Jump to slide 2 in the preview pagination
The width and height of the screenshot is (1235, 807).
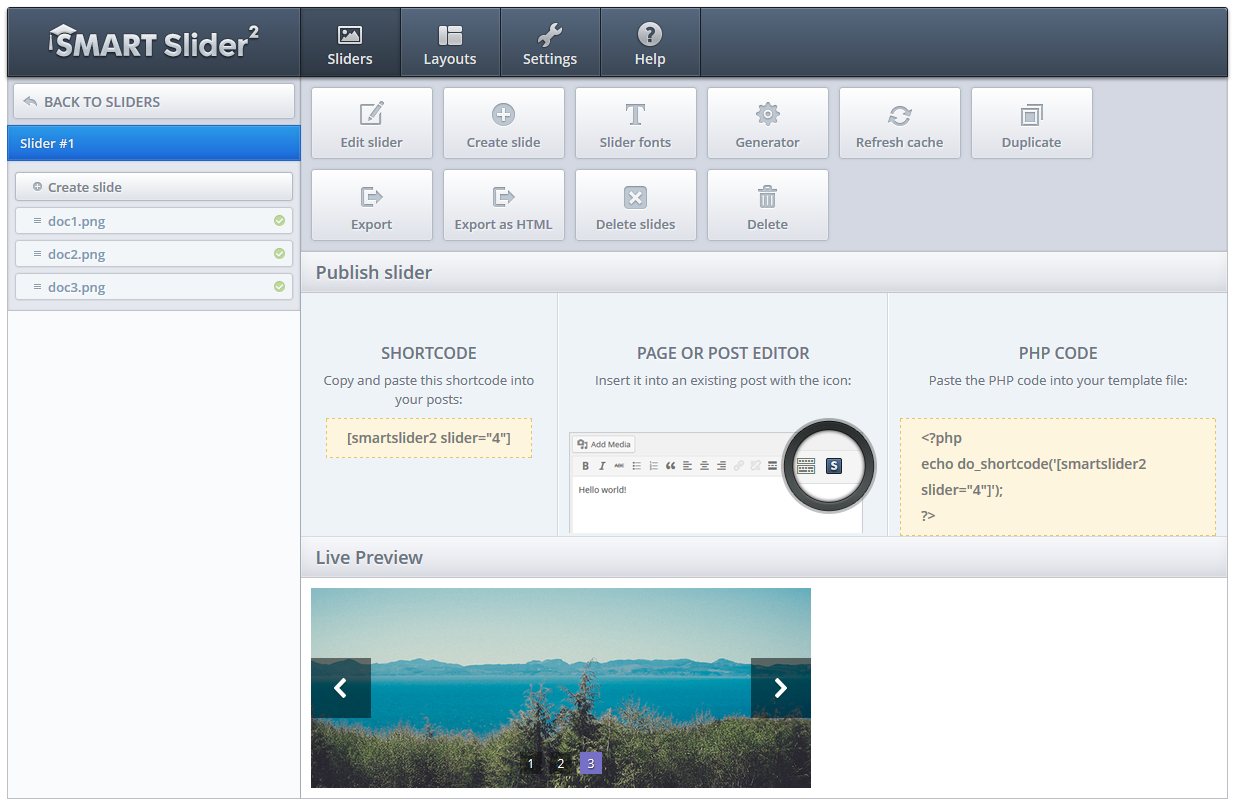pos(561,763)
